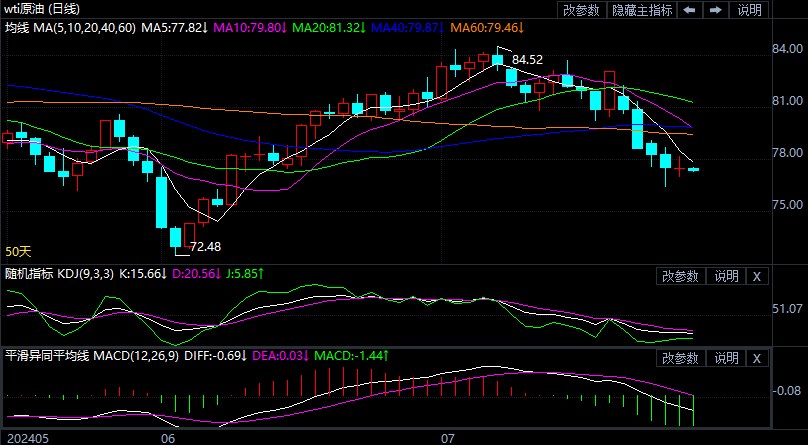Click the J:5.85 value

pyautogui.click(x=245, y=274)
